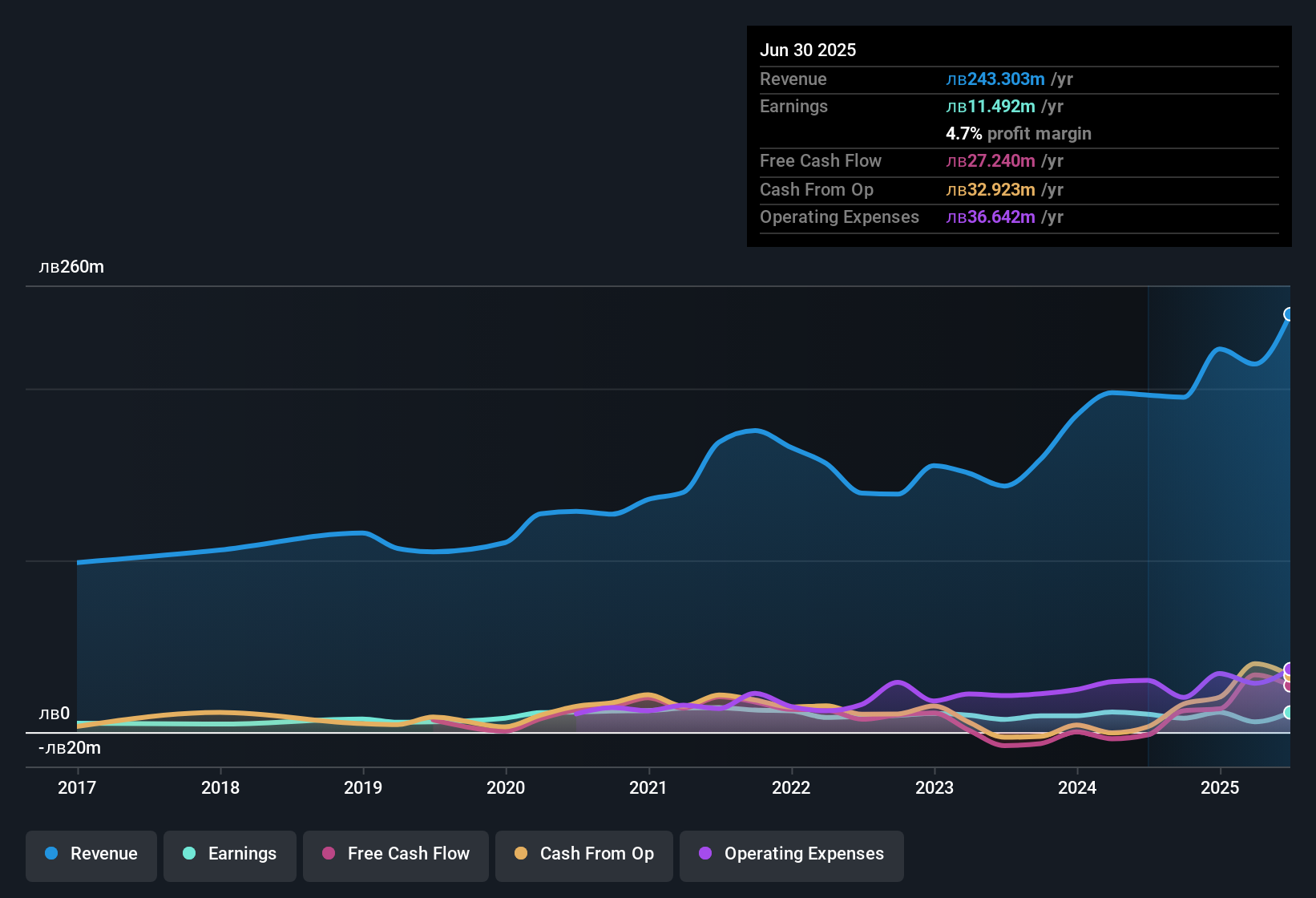Select the 2017 x-axis label

(77, 788)
